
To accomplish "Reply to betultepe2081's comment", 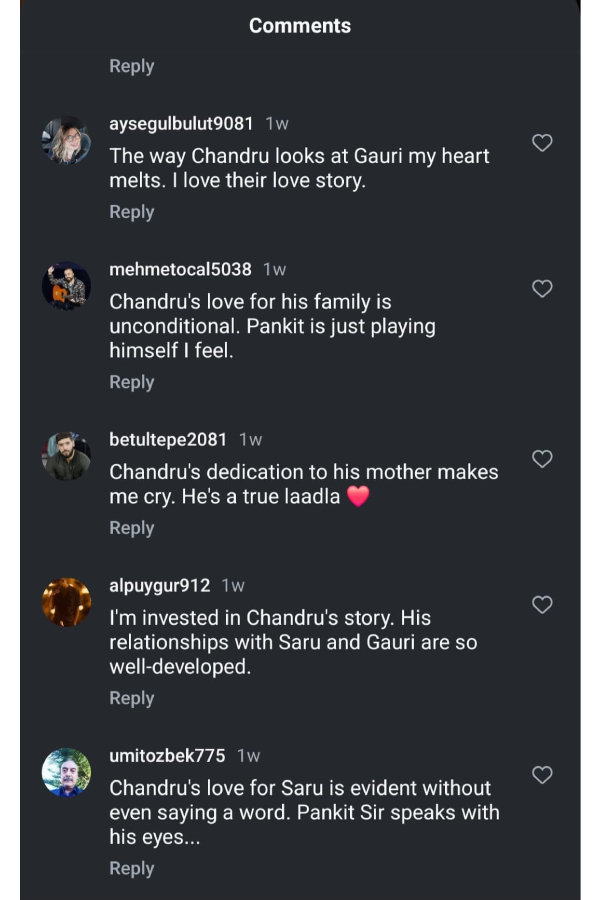I will tap(131, 528).
